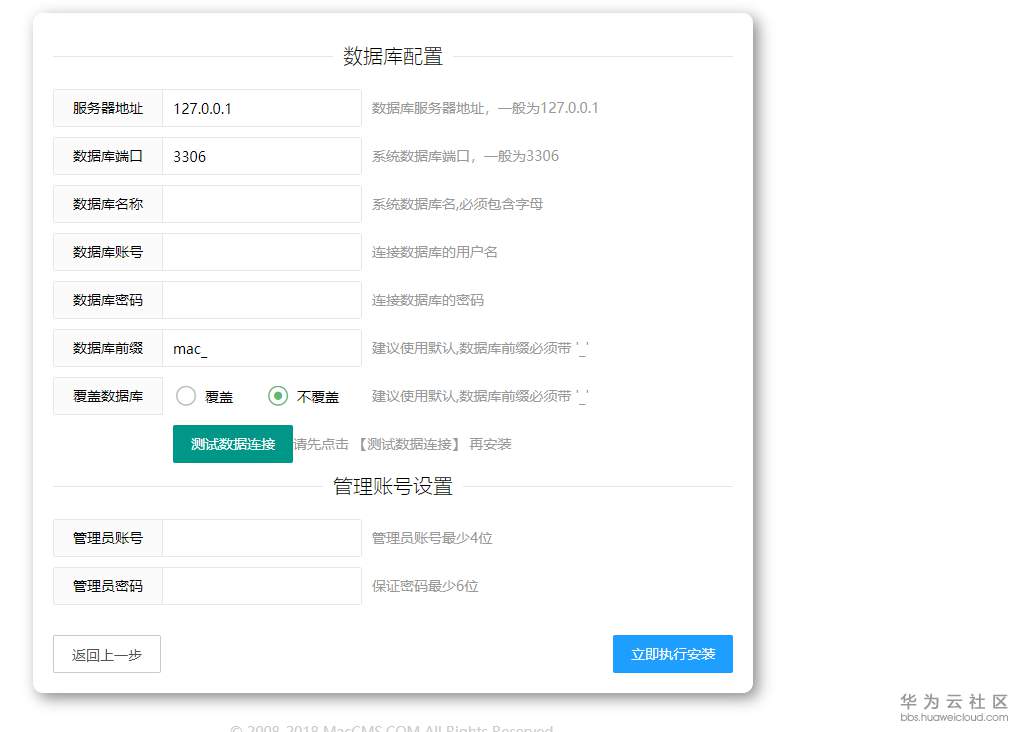This screenshot has width=1022, height=732.
Task: Click the 管理员账号 input field
Action: 262,537
